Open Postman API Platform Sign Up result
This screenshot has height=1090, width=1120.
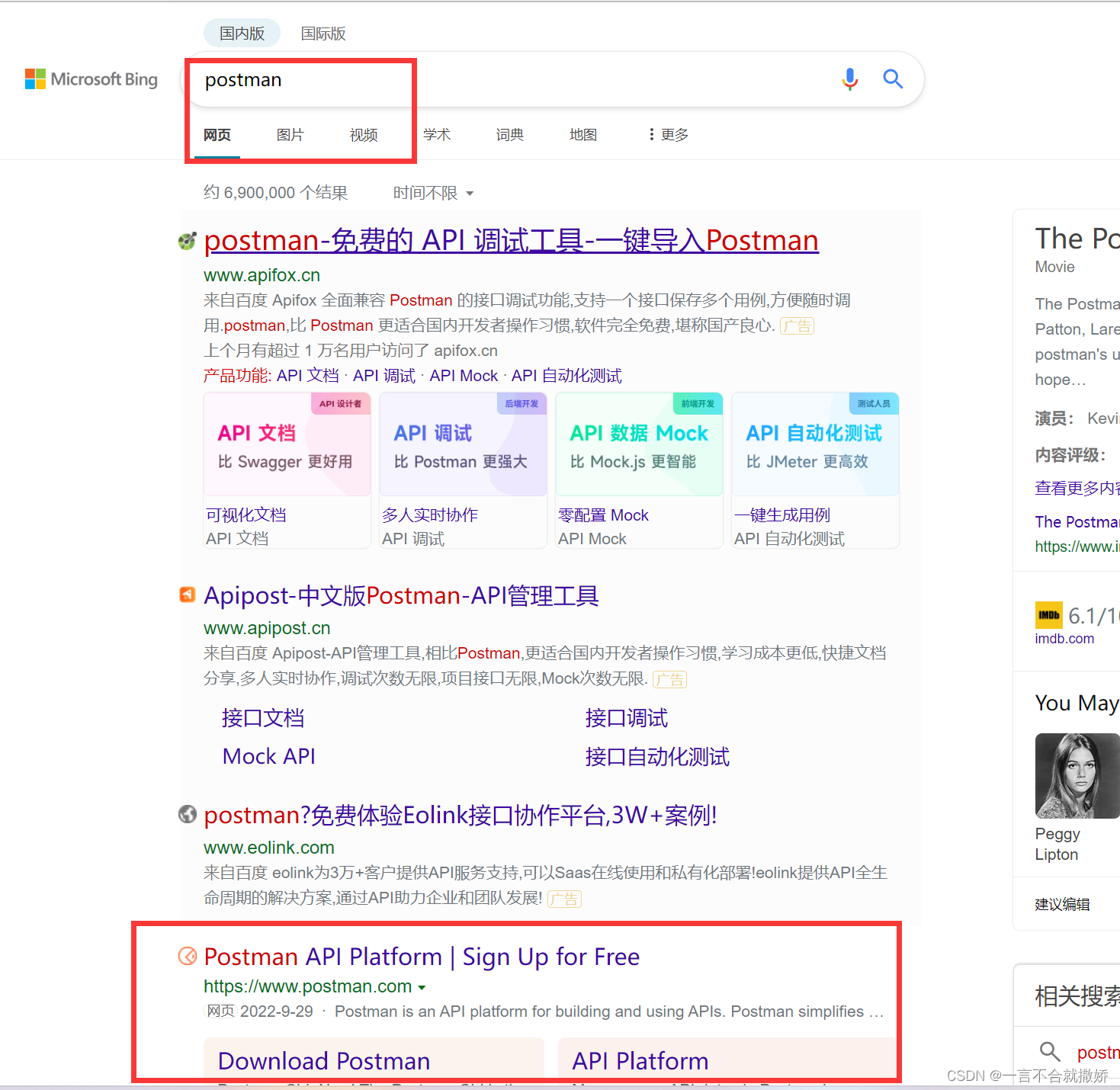[422, 957]
